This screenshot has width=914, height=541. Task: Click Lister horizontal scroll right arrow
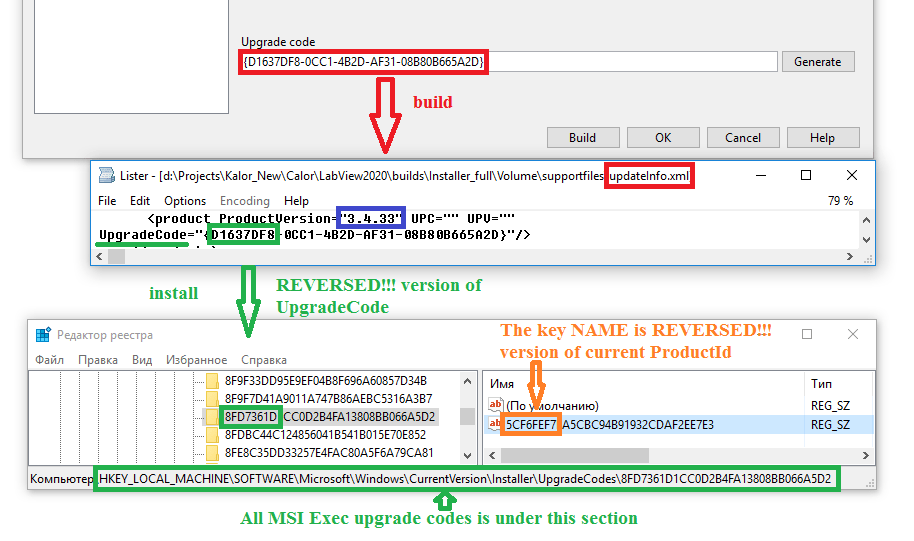click(x=850, y=257)
